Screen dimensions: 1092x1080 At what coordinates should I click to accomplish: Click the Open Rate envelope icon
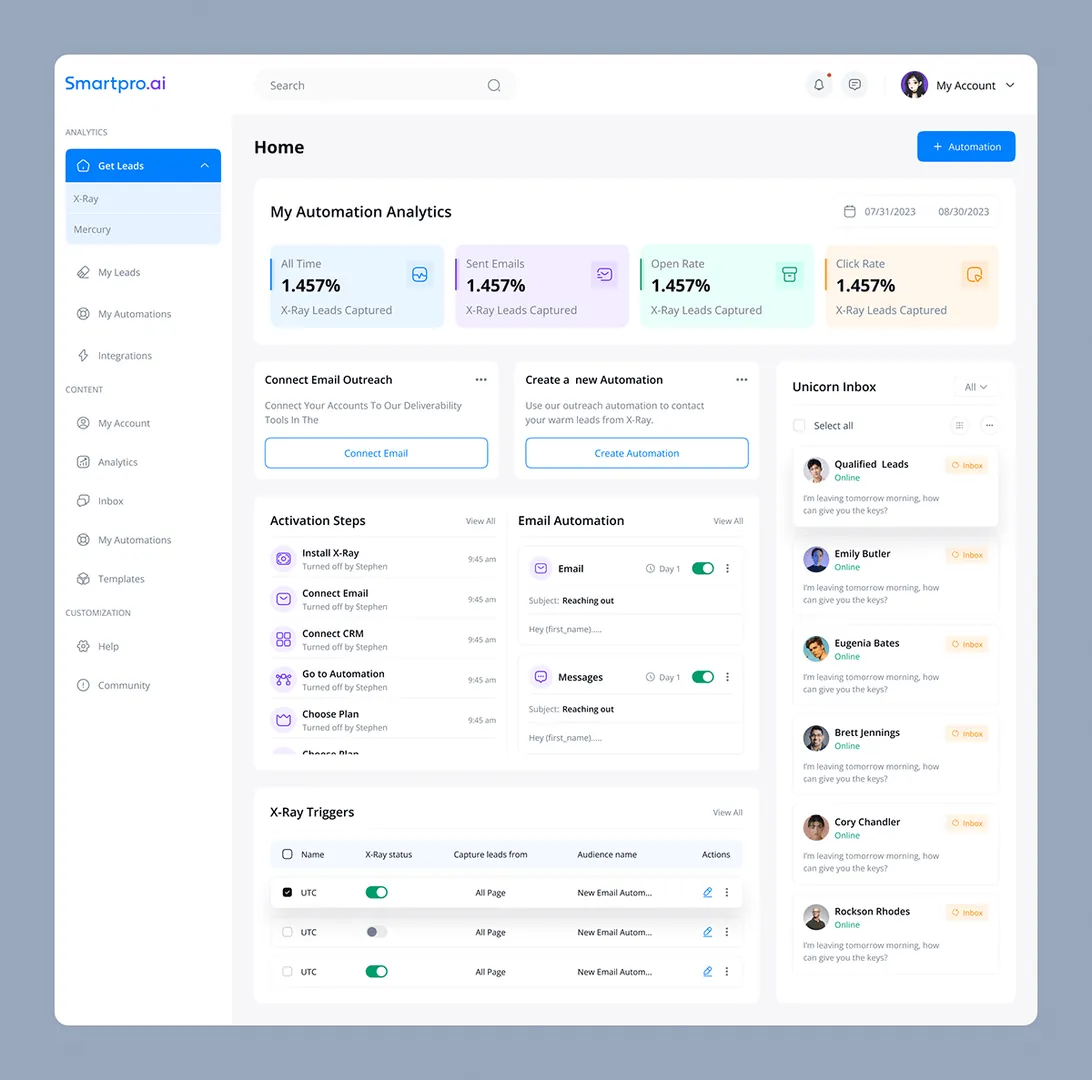789,274
